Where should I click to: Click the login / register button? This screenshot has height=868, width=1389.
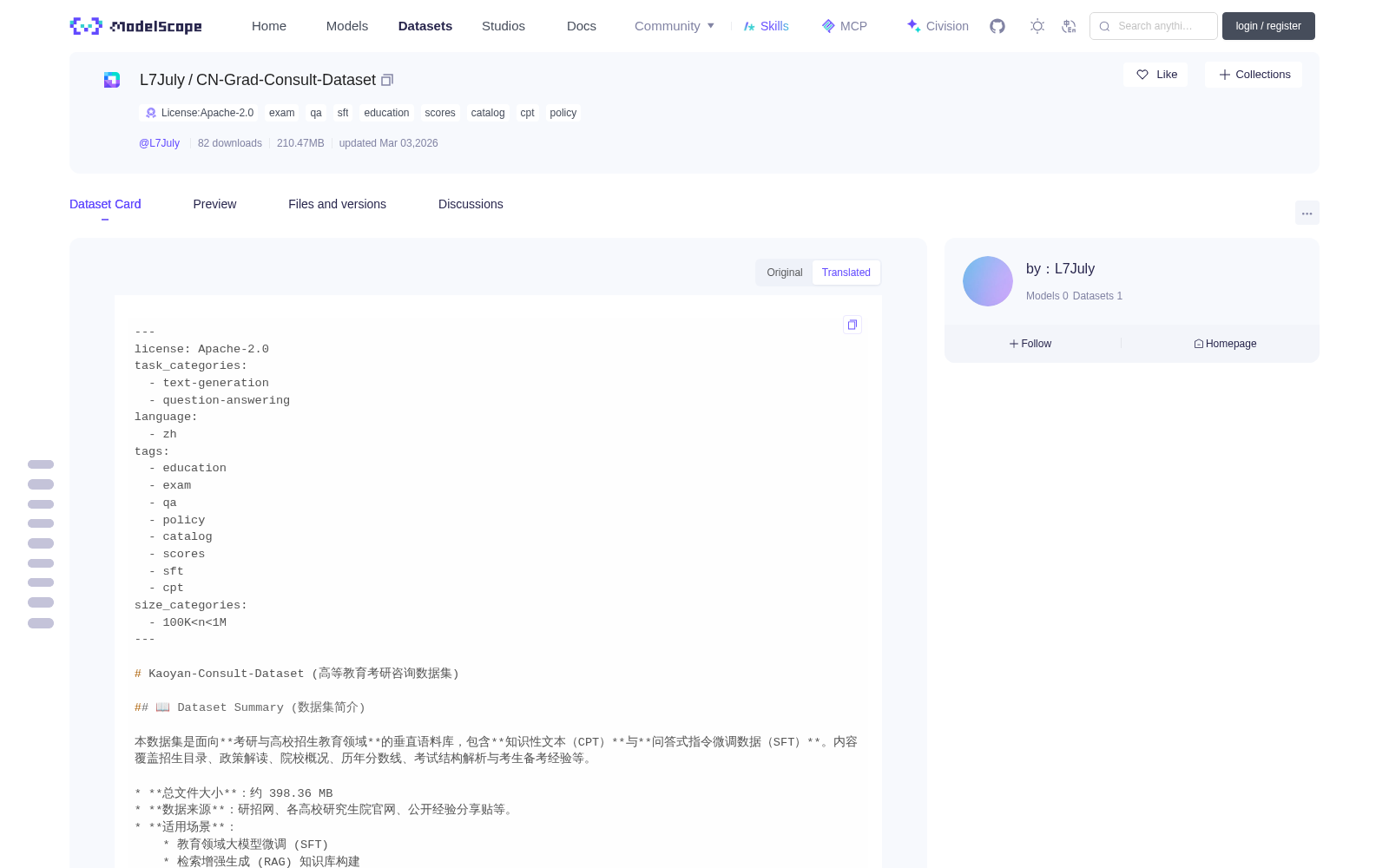tap(1268, 26)
